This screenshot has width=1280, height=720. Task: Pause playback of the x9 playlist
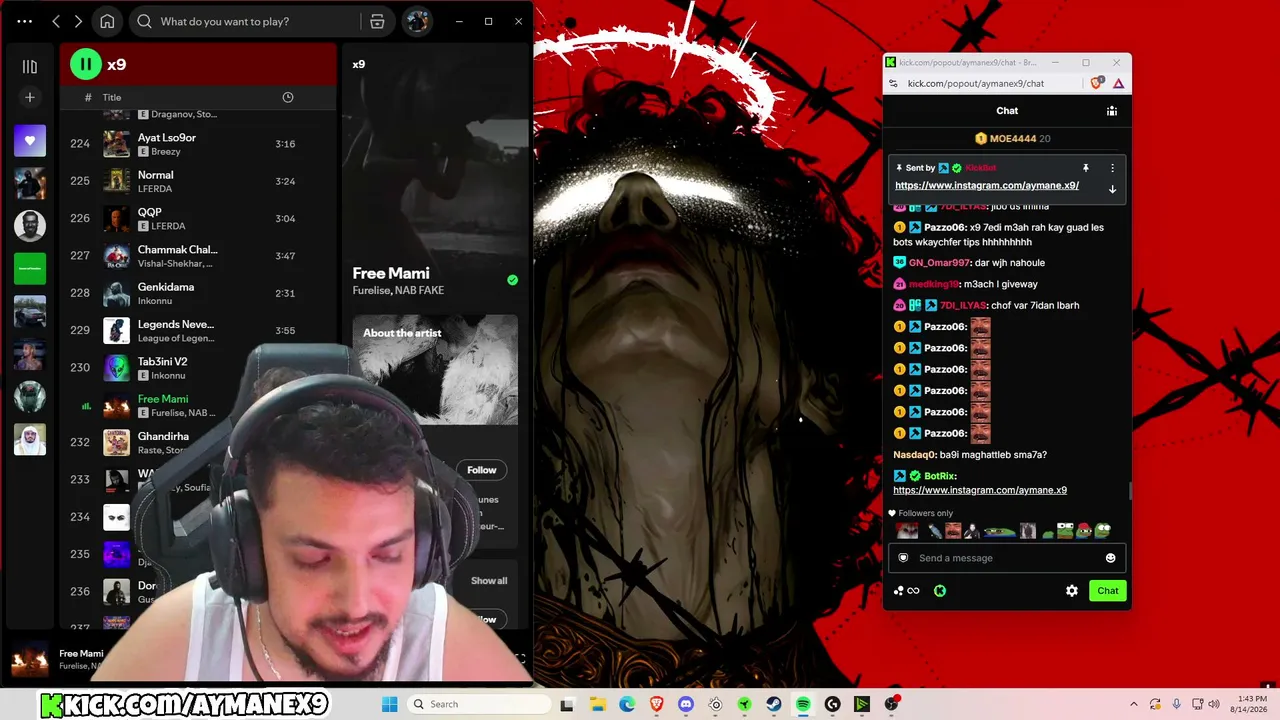[x=86, y=64]
